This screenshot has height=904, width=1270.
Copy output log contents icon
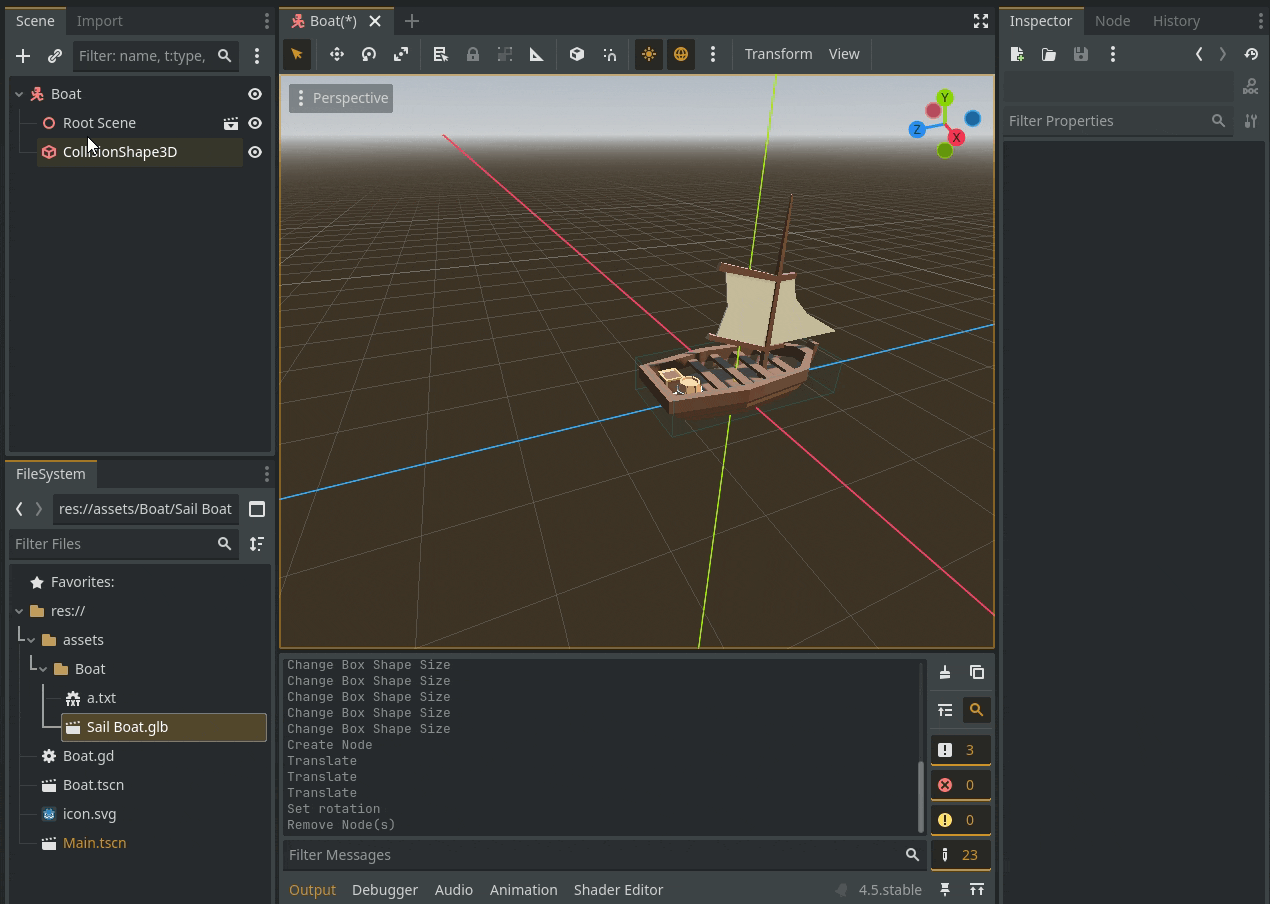977,672
